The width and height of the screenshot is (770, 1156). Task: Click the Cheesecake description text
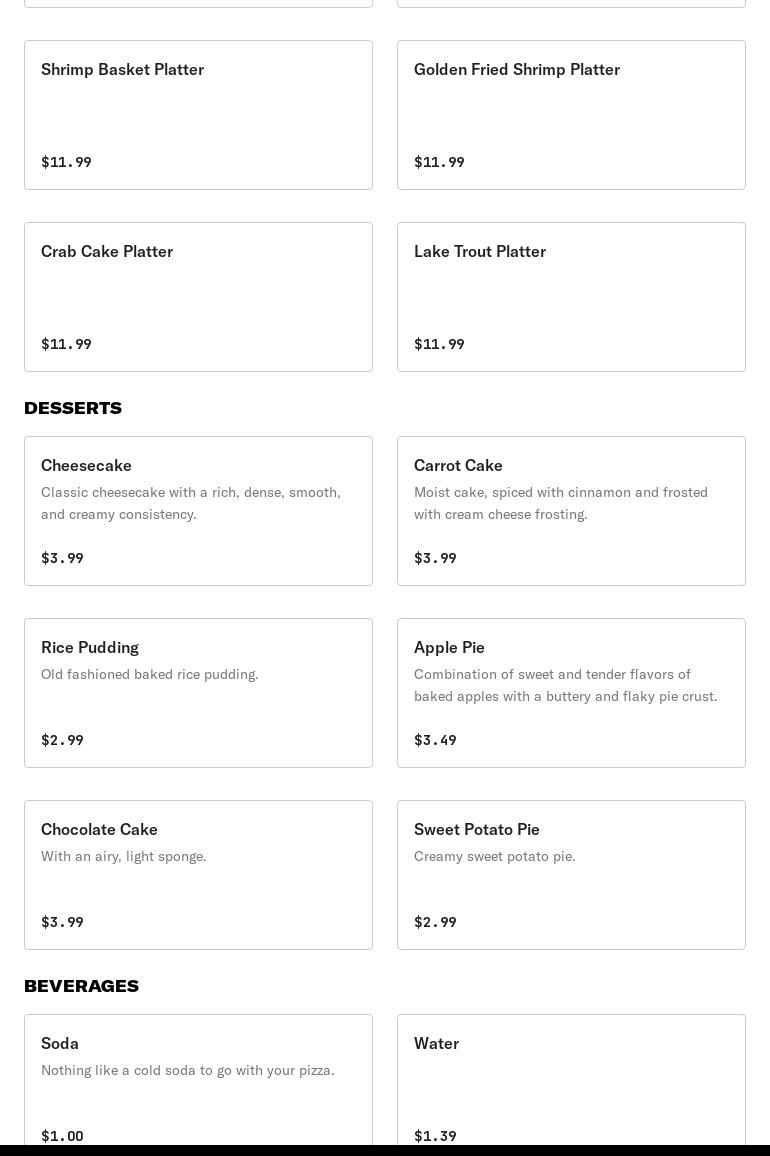click(x=191, y=503)
